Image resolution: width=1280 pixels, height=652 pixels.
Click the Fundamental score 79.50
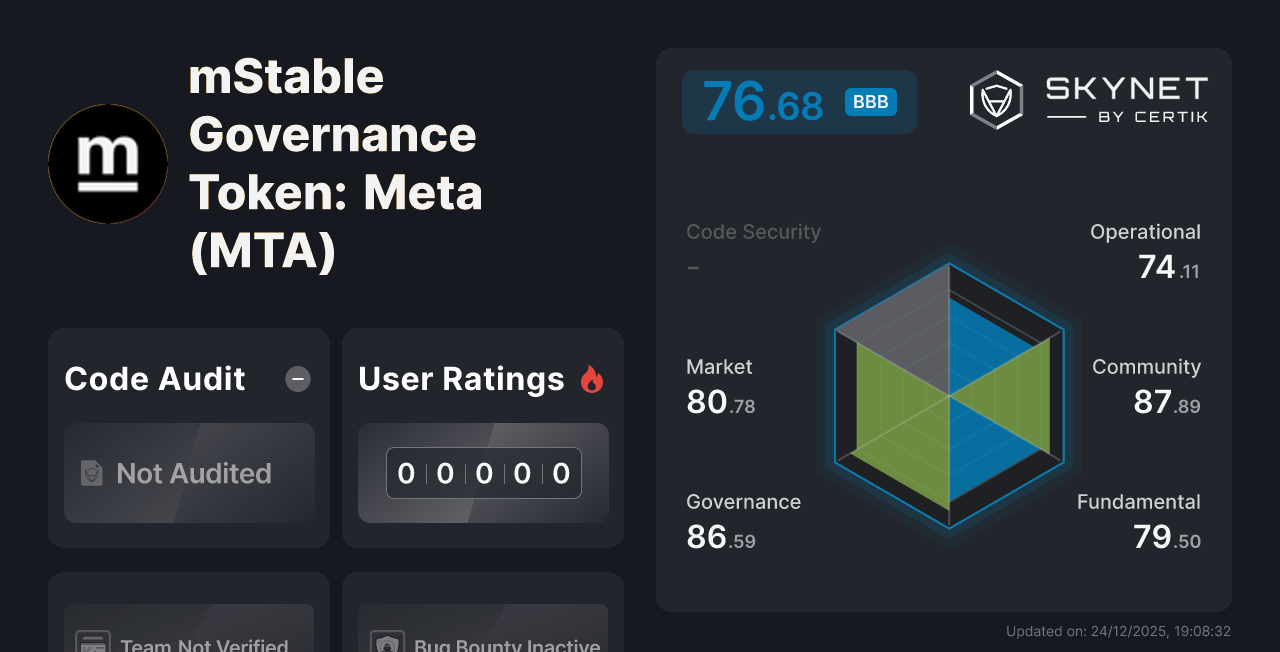point(1165,539)
